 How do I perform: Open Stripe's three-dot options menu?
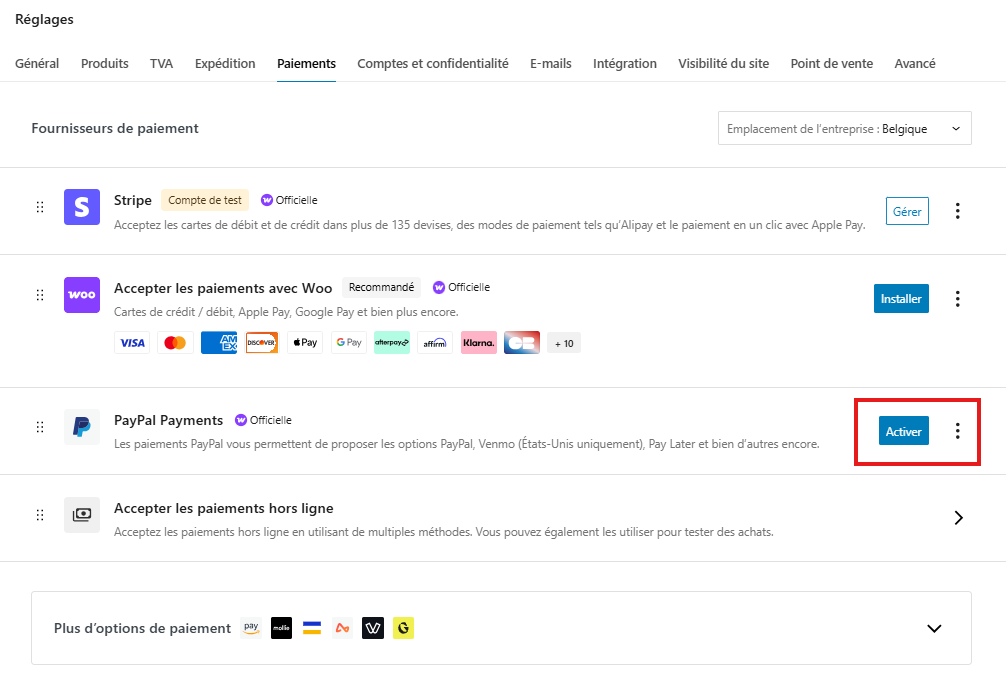pyautogui.click(x=957, y=211)
